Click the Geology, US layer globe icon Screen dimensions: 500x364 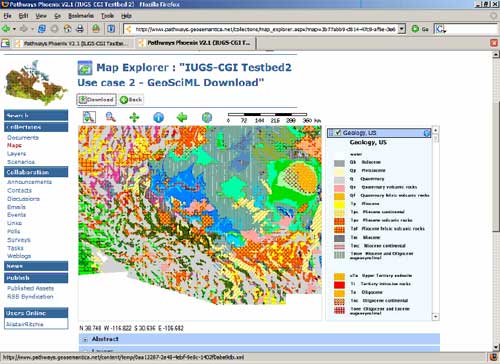pyautogui.click(x=427, y=133)
